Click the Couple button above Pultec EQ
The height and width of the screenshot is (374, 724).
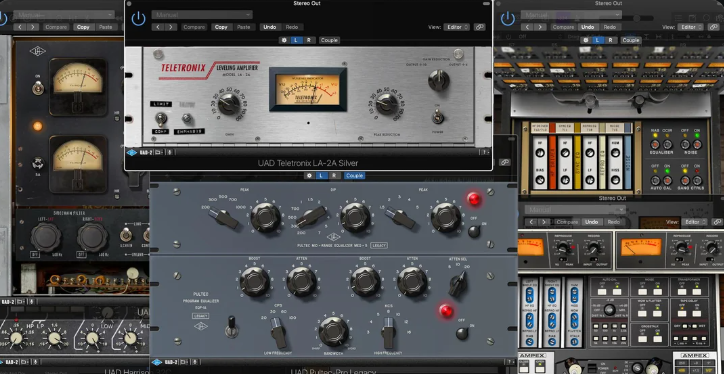pyautogui.click(x=354, y=175)
